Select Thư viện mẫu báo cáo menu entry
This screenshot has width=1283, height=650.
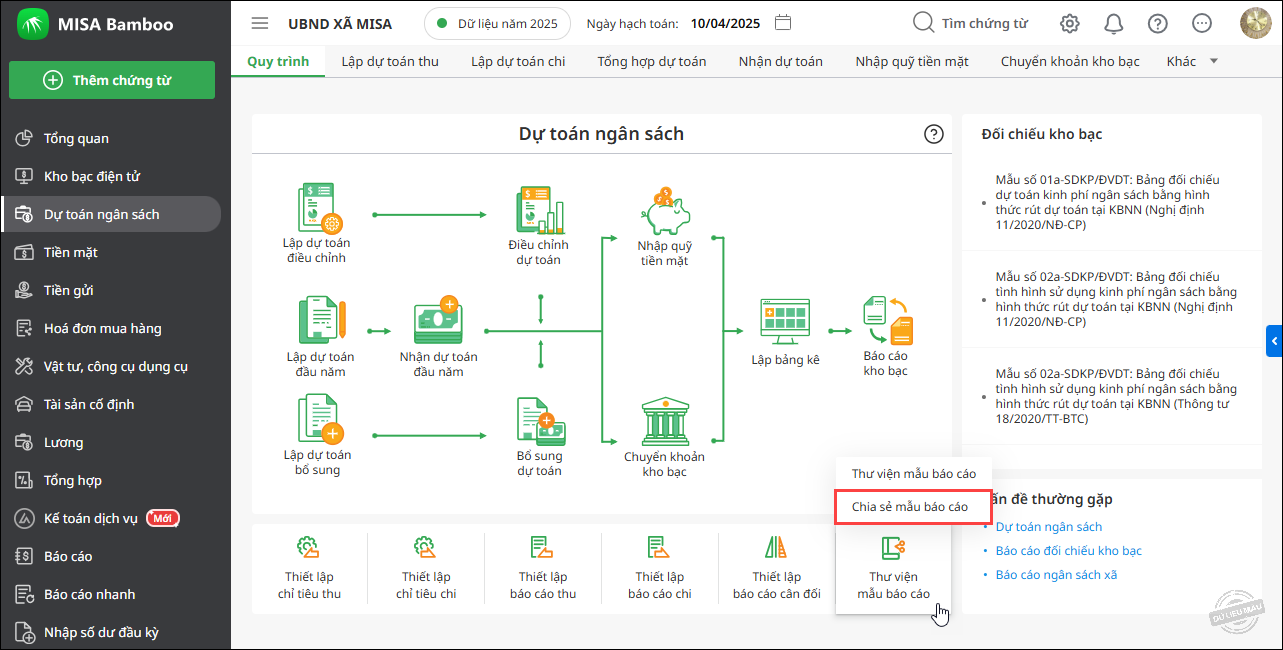[914, 473]
